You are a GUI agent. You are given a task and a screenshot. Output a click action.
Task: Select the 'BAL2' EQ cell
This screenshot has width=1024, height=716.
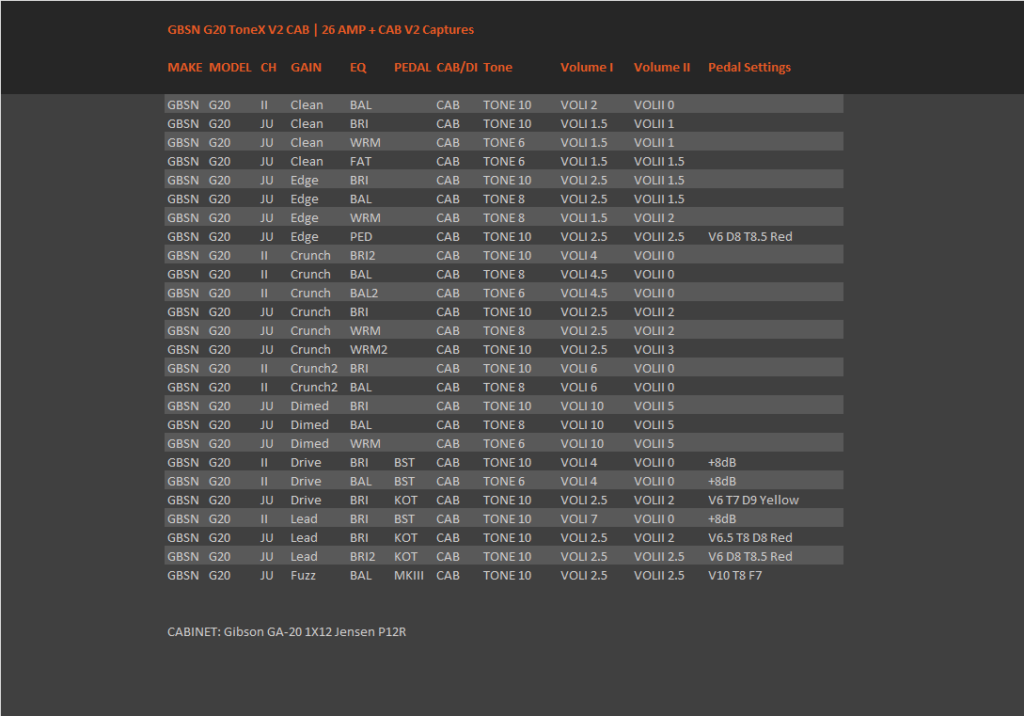coord(364,293)
